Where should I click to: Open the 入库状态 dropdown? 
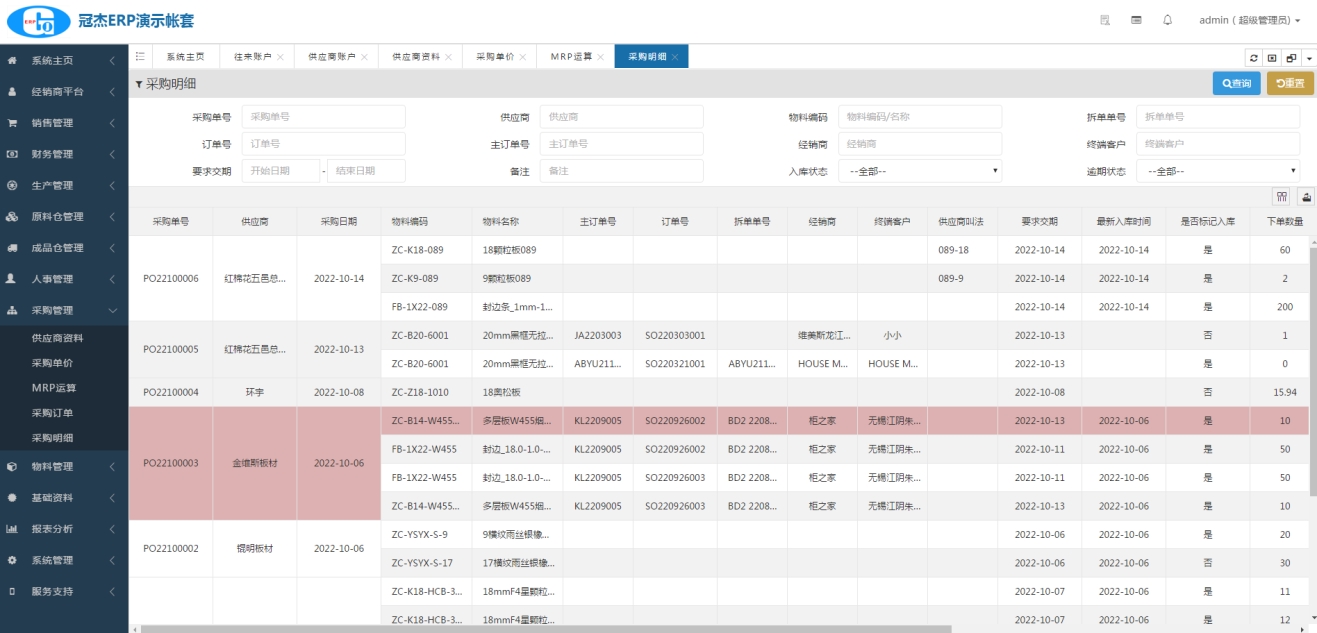coord(919,171)
